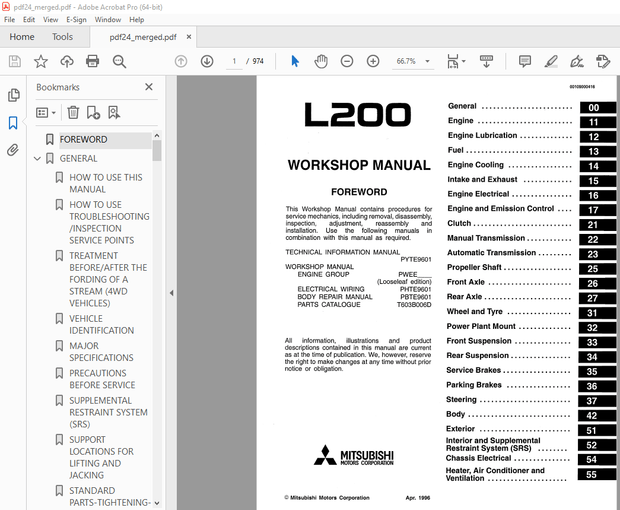Click the Save file icon
Image resolution: width=620 pixels, height=510 pixels.
15,61
